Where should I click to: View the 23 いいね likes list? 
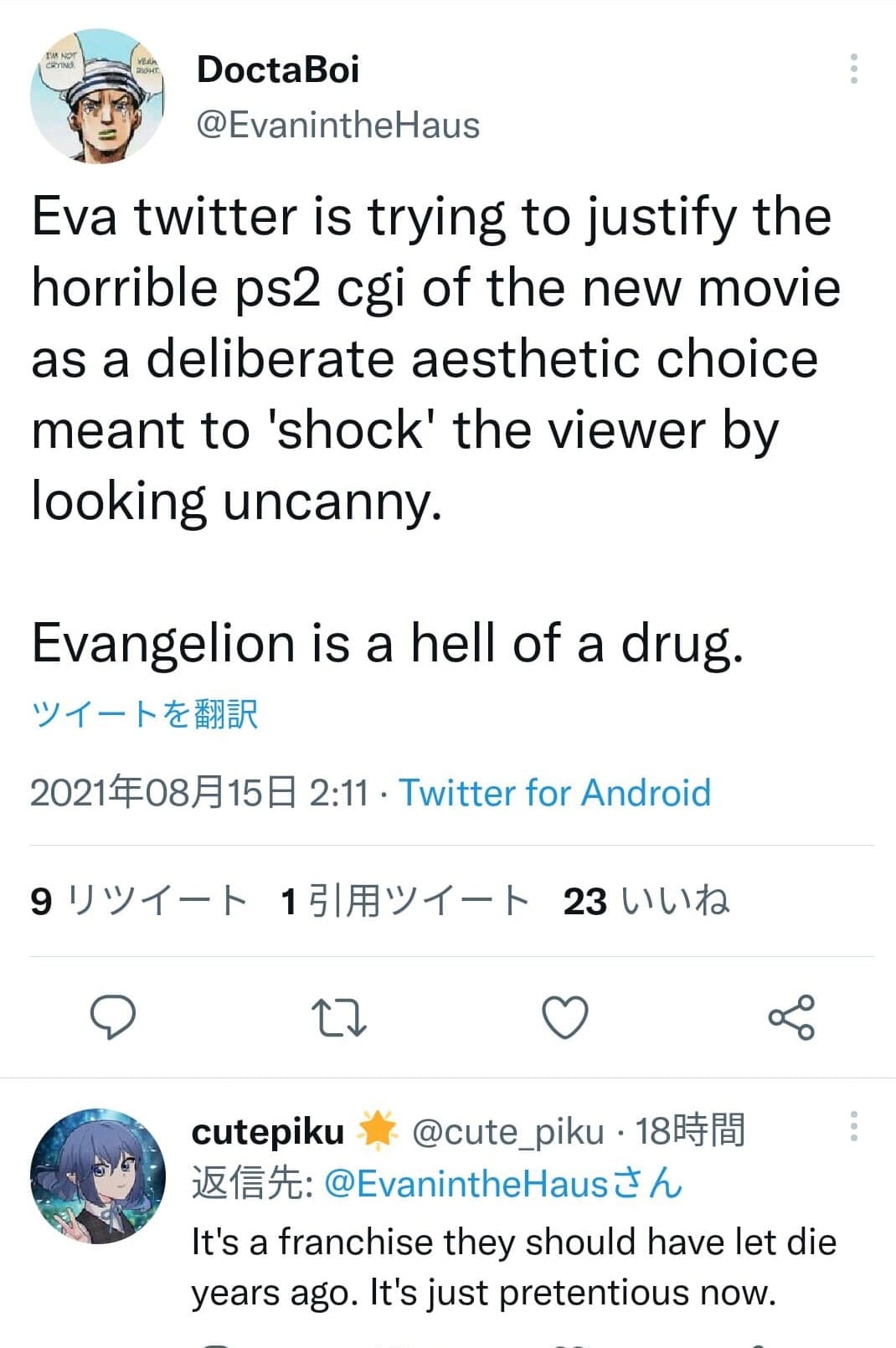[646, 901]
